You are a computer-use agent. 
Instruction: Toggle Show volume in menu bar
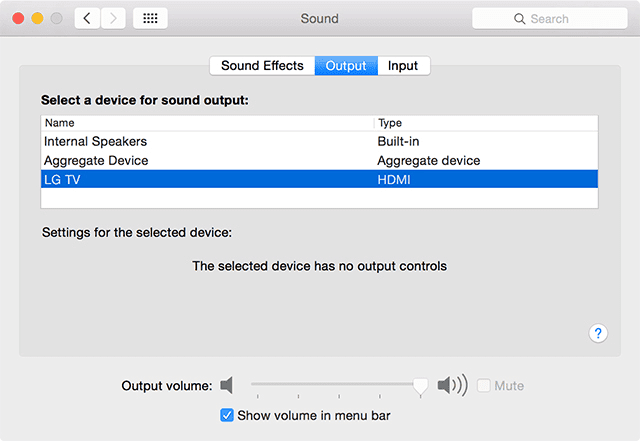pyautogui.click(x=227, y=415)
